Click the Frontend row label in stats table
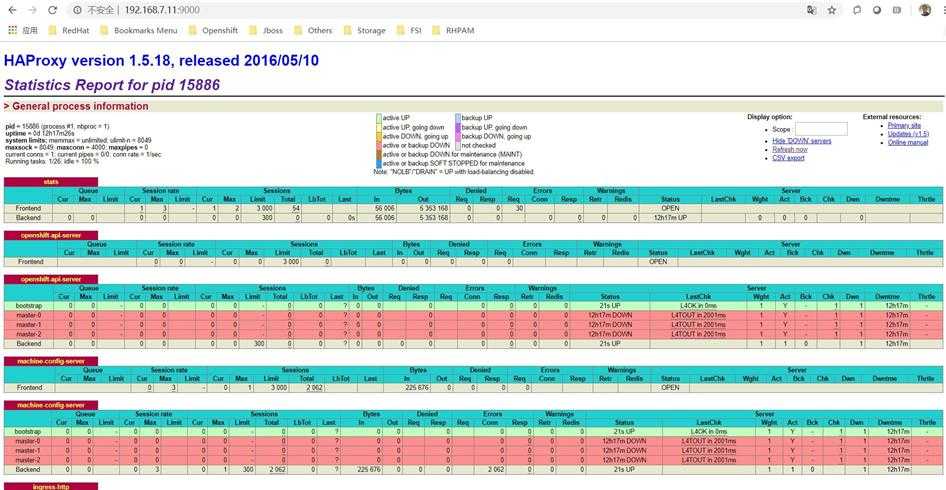 pyautogui.click(x=28, y=208)
